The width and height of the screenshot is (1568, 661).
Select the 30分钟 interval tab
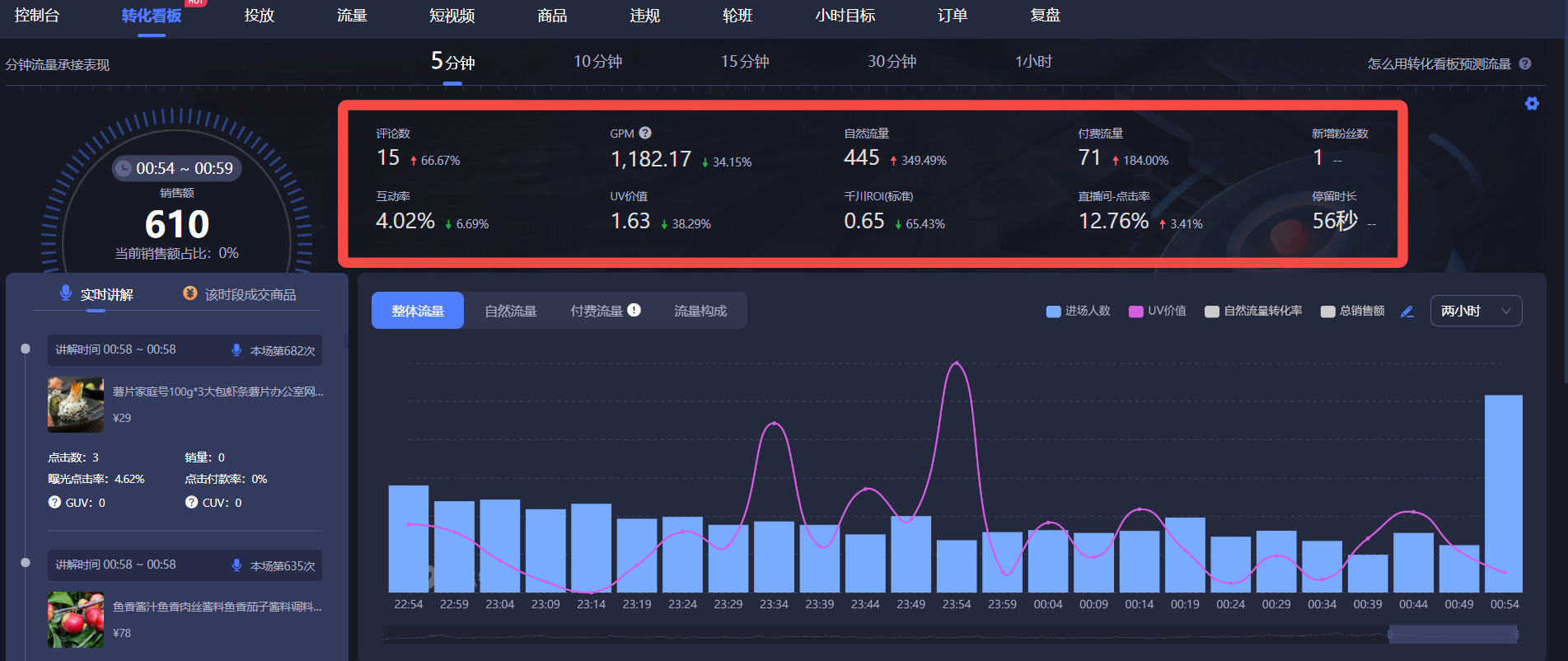[x=892, y=62]
